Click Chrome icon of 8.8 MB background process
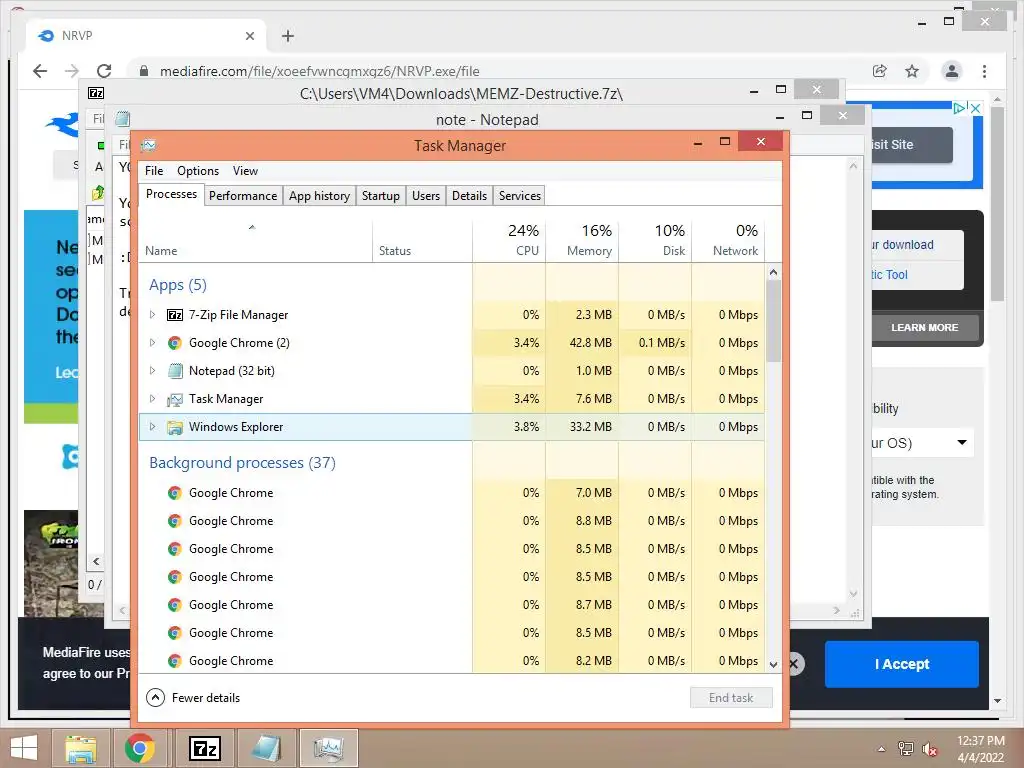 [x=174, y=521]
